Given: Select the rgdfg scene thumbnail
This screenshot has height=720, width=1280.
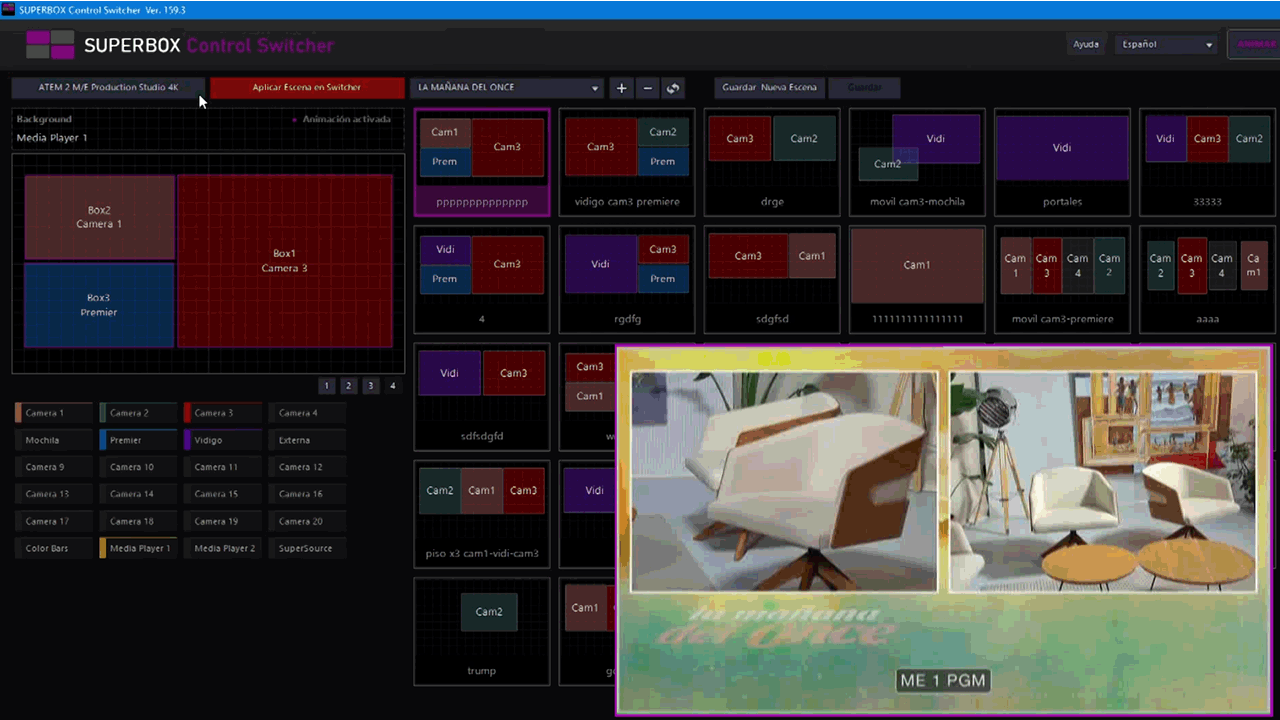Looking at the screenshot, I should [x=627, y=279].
